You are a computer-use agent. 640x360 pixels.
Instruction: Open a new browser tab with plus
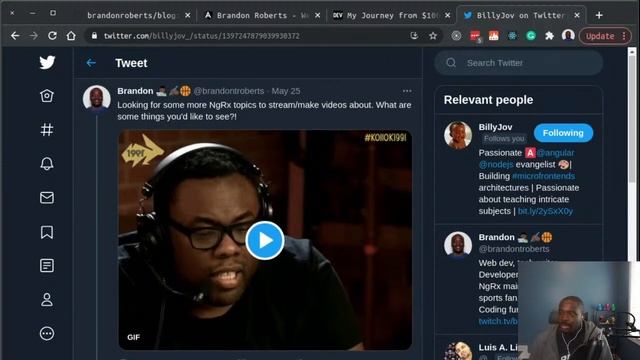pos(599,15)
